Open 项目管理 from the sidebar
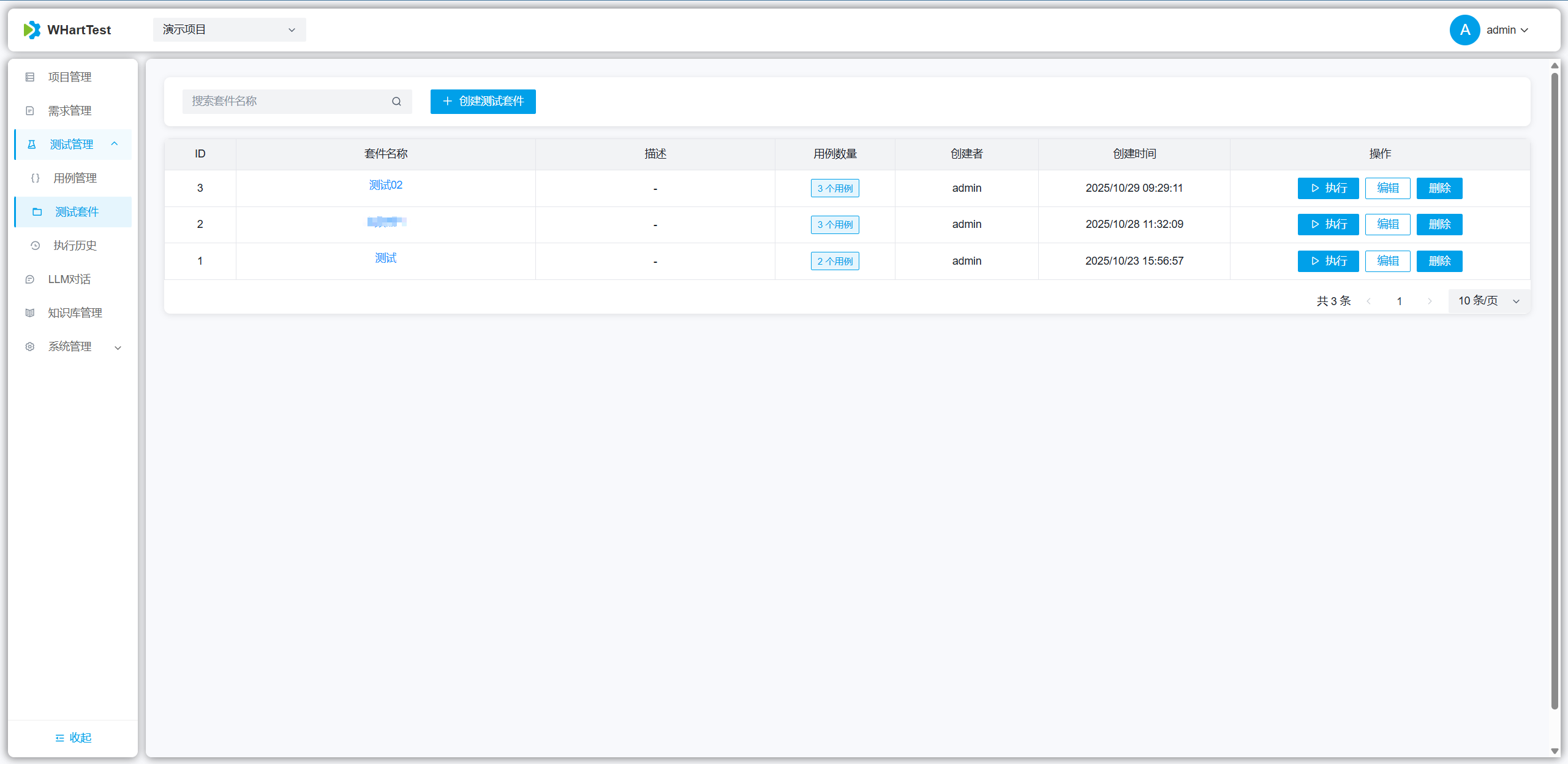Image resolution: width=1568 pixels, height=764 pixels. pyautogui.click(x=70, y=77)
